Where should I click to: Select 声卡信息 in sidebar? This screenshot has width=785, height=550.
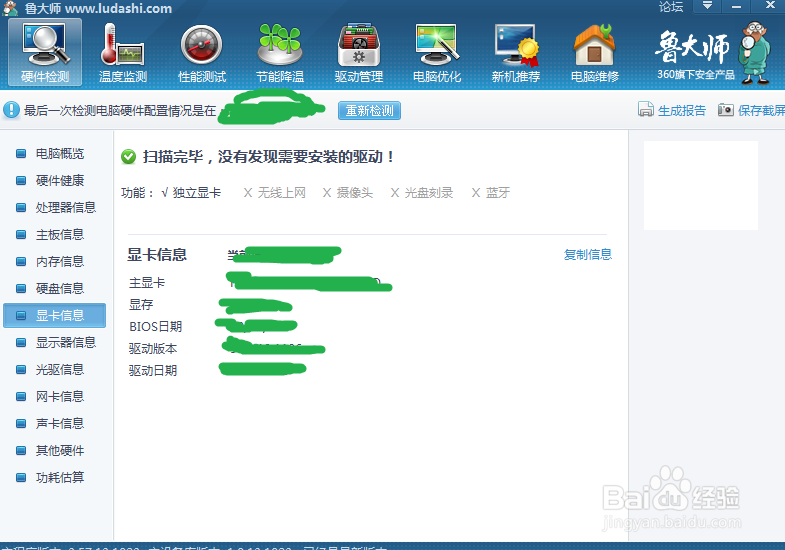[60, 424]
